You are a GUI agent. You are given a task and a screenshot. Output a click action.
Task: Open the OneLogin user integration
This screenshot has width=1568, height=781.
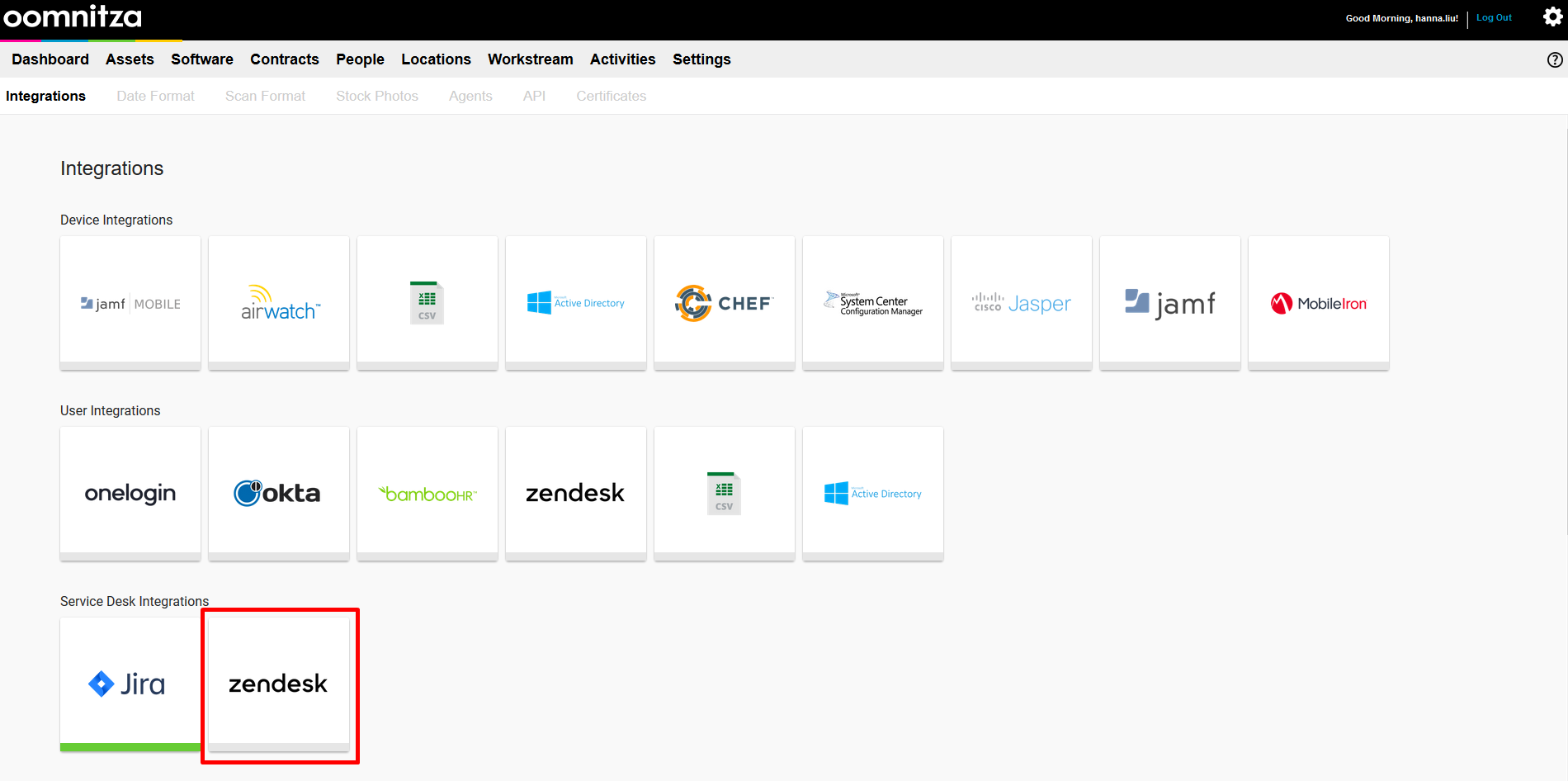(130, 494)
